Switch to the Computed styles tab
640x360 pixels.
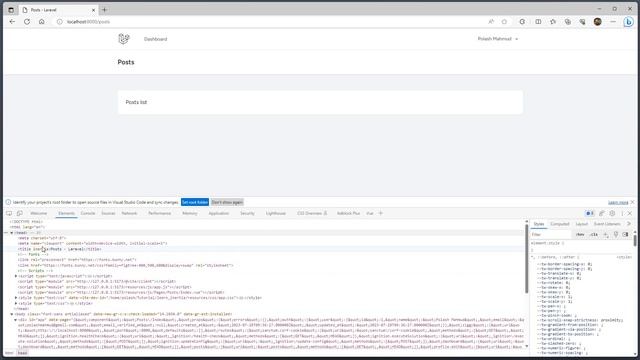[560, 224]
